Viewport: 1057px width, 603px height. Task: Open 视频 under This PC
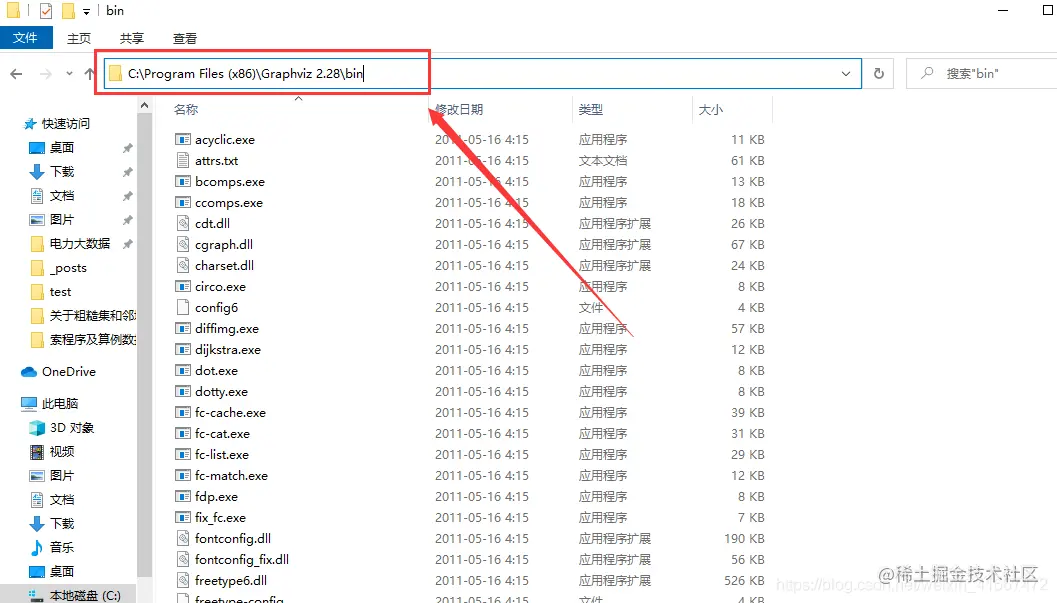pyautogui.click(x=62, y=451)
